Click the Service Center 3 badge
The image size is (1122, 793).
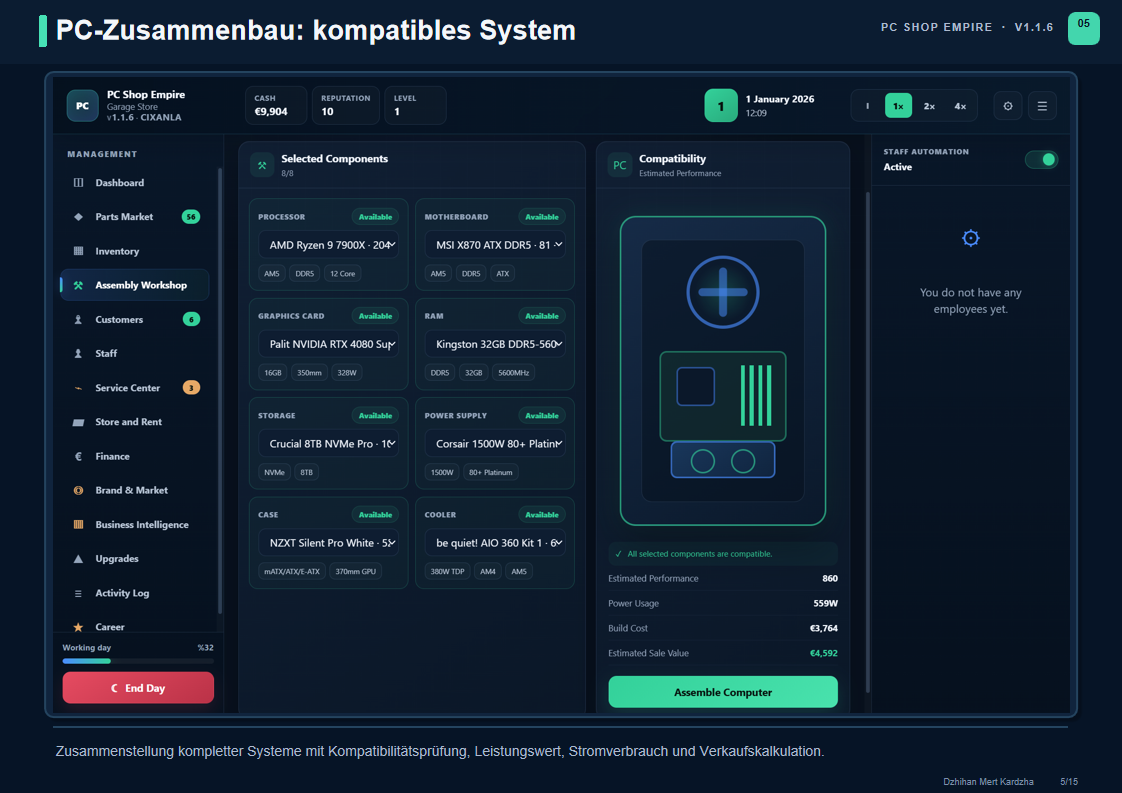pyautogui.click(x=191, y=388)
